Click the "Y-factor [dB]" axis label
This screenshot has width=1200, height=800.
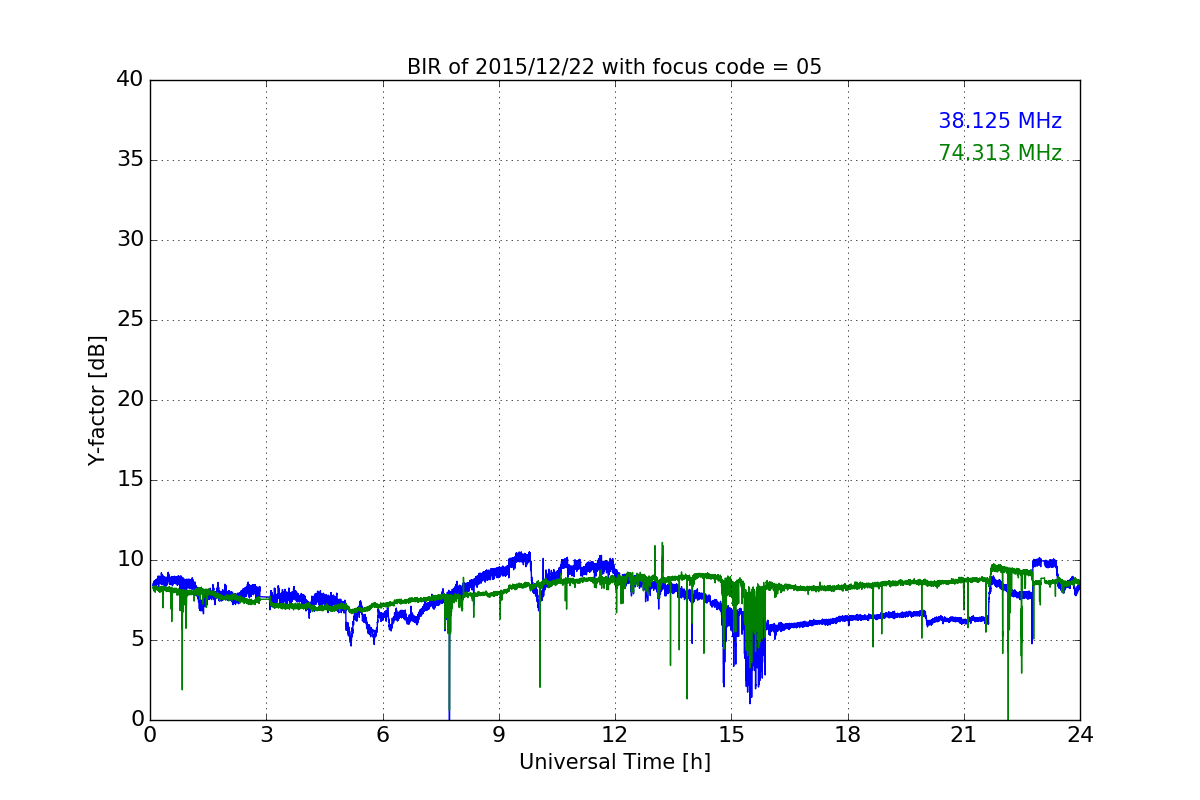click(x=97, y=400)
